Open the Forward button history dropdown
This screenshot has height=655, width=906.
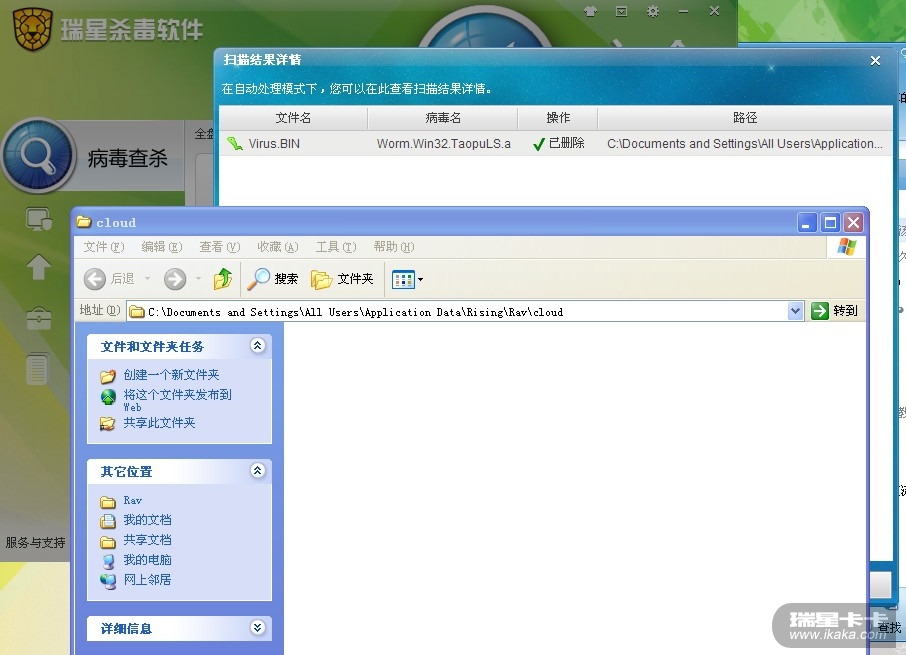(x=198, y=279)
